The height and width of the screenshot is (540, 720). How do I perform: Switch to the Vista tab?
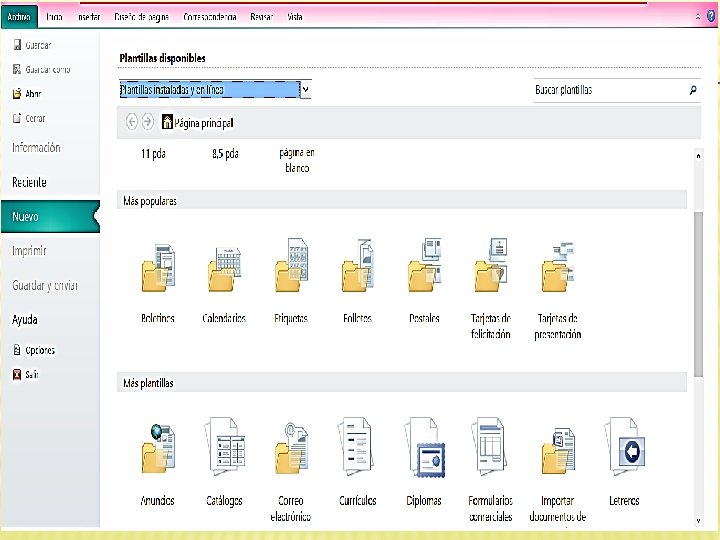[295, 17]
